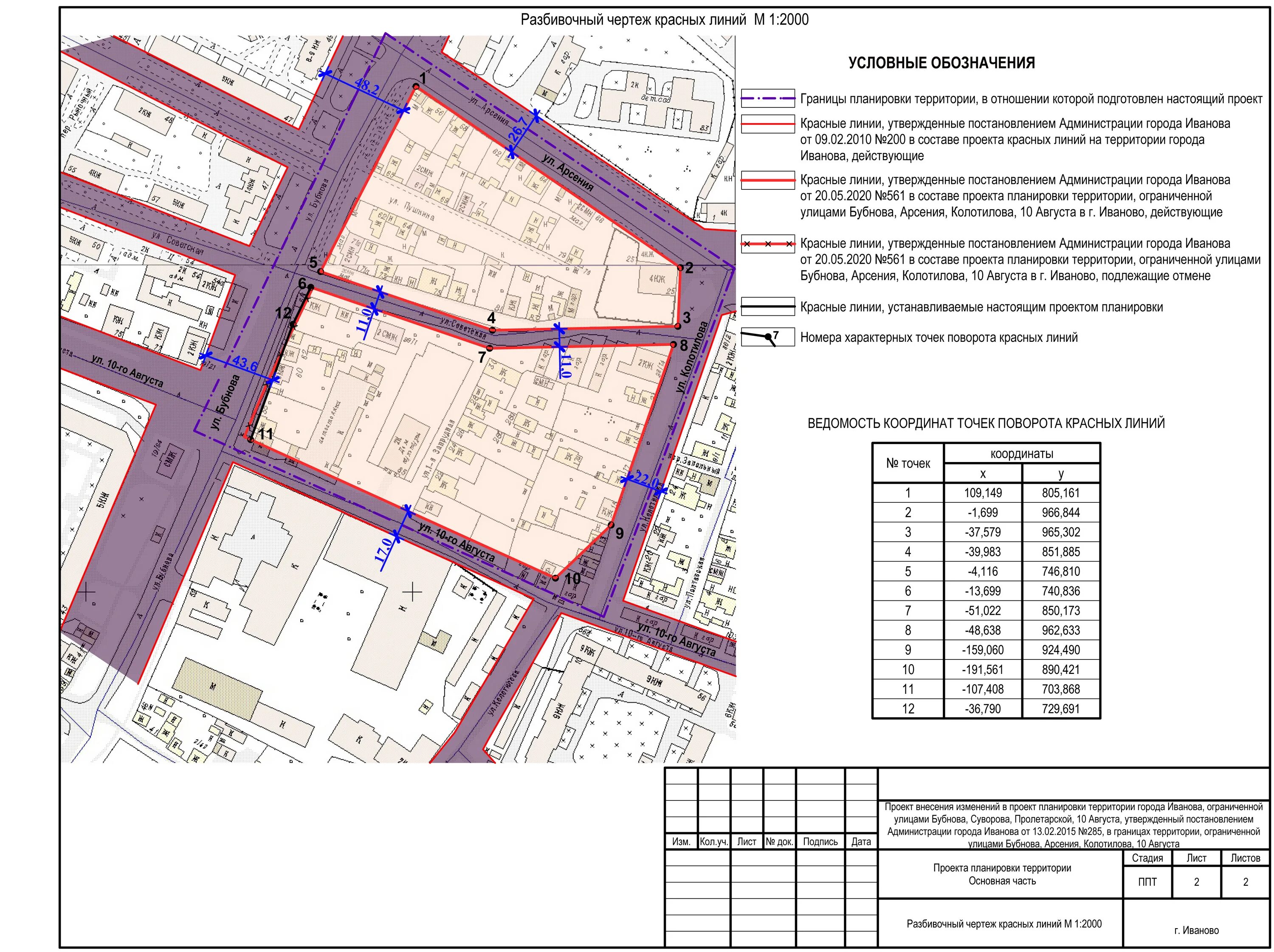Screen dimensions: 1274x952
Task: Click the project description paragraph in the title block
Action: [1074, 825]
